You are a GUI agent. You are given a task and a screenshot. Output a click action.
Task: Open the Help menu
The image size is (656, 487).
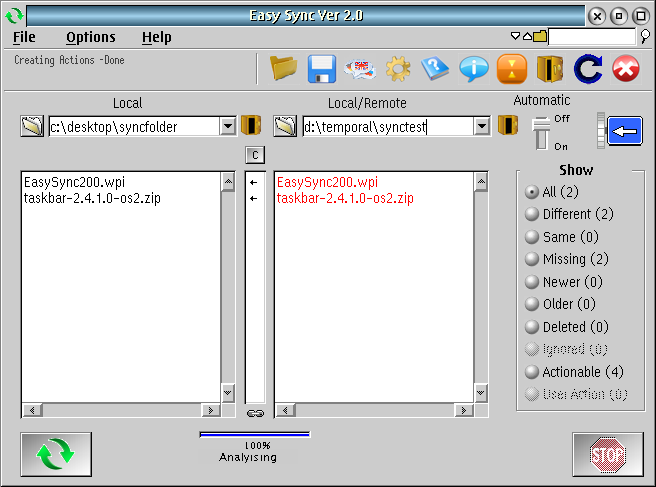(156, 37)
